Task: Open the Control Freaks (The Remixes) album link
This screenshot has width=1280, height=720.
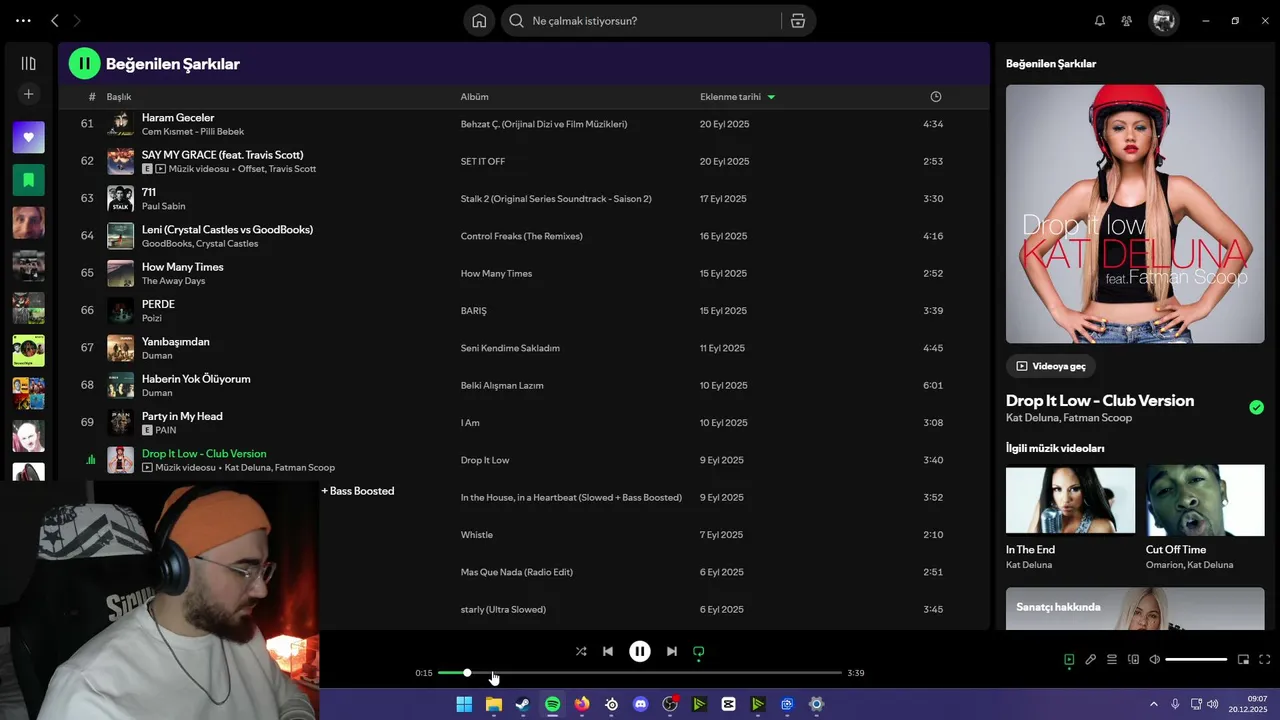Action: (x=521, y=236)
